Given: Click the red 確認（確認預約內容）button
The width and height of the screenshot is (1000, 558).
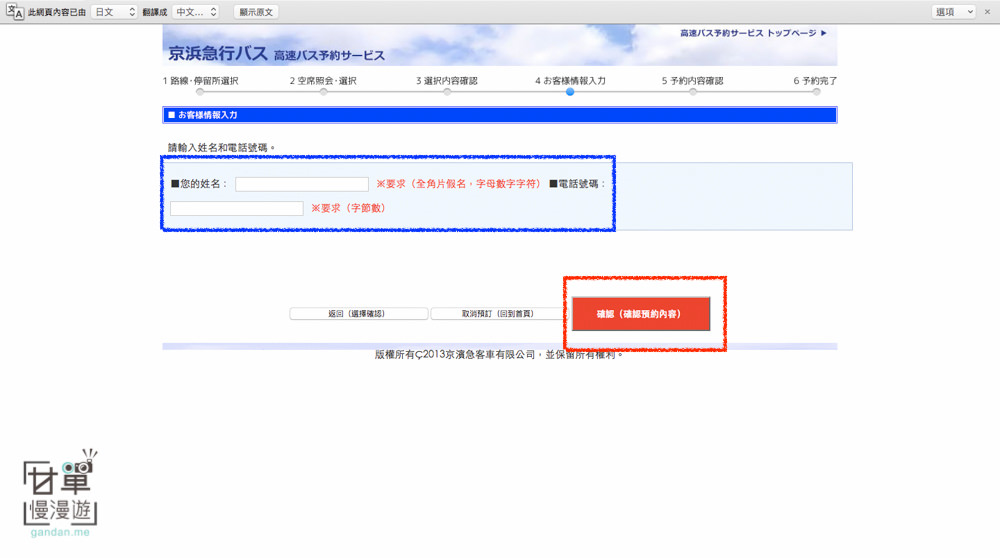Looking at the screenshot, I should [x=641, y=314].
